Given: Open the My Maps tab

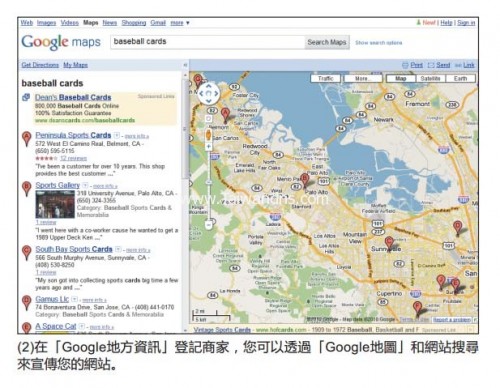Looking at the screenshot, I should [76, 65].
